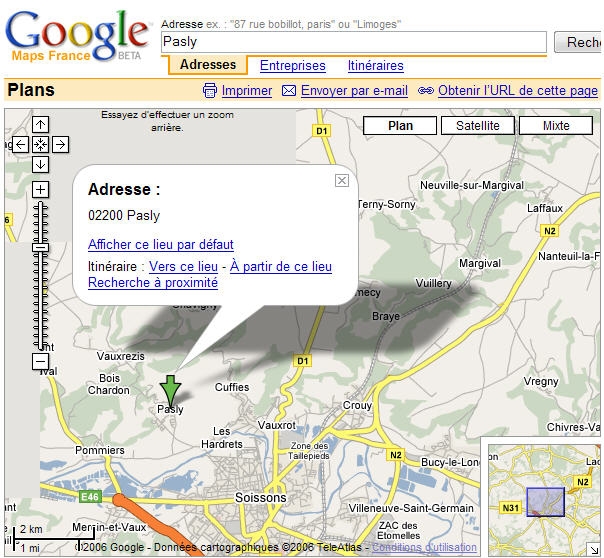The height and width of the screenshot is (558, 604).
Task: Switch map view to Plan
Action: tap(400, 126)
